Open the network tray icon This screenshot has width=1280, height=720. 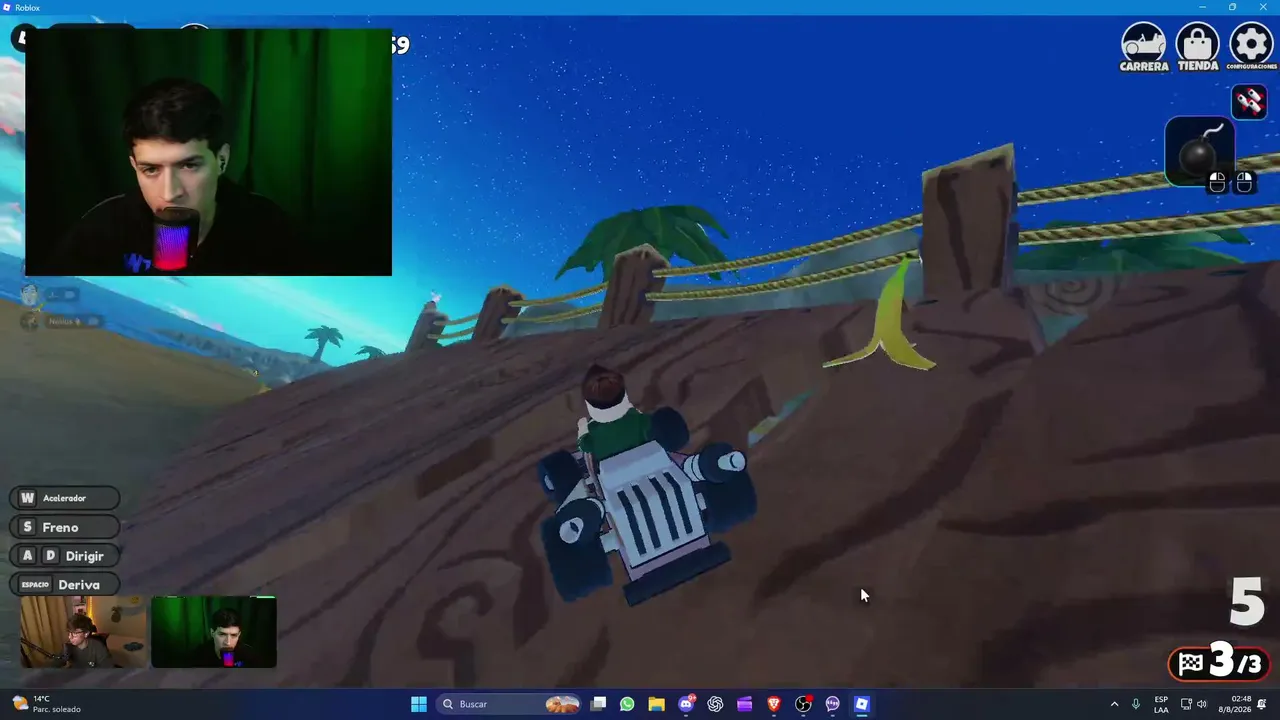coord(1186,704)
